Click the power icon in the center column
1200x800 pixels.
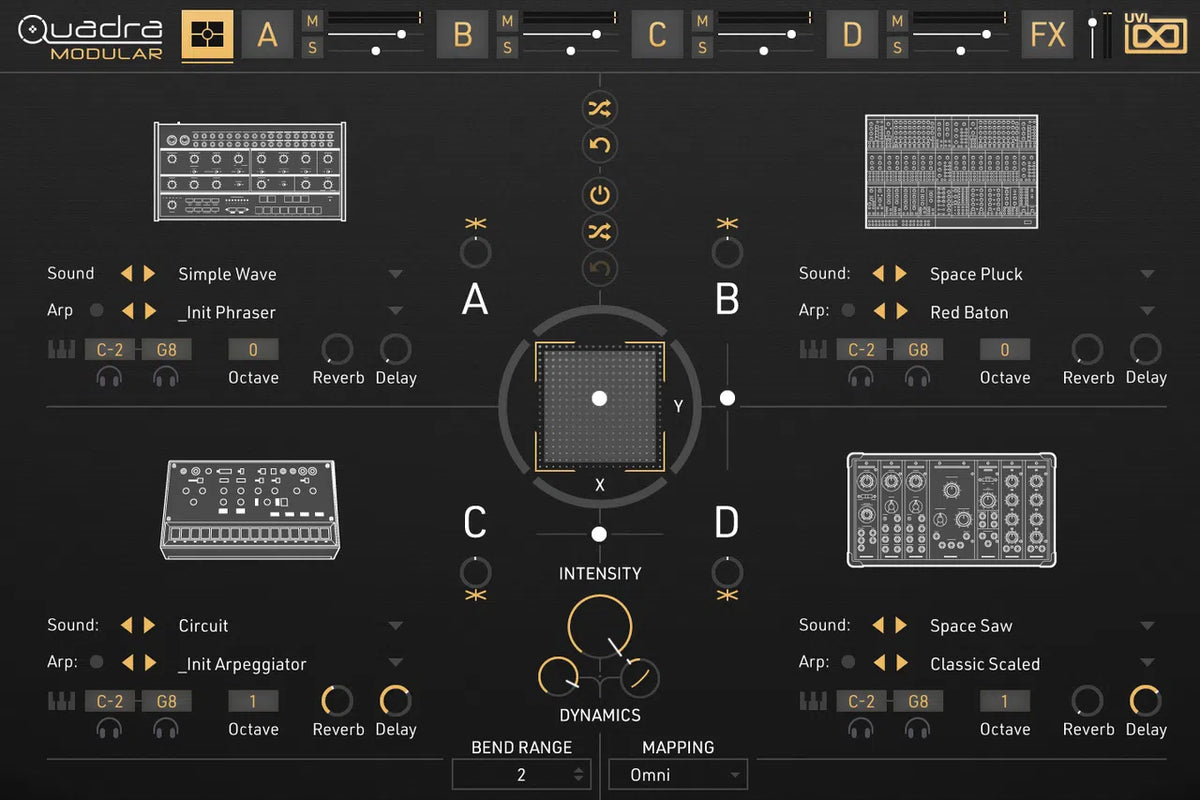[x=599, y=196]
